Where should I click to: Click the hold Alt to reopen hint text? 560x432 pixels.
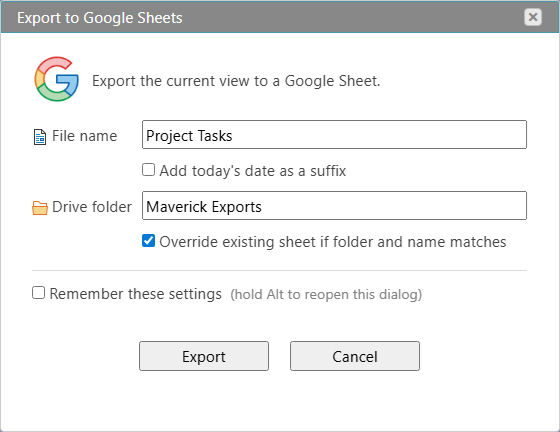click(x=326, y=295)
